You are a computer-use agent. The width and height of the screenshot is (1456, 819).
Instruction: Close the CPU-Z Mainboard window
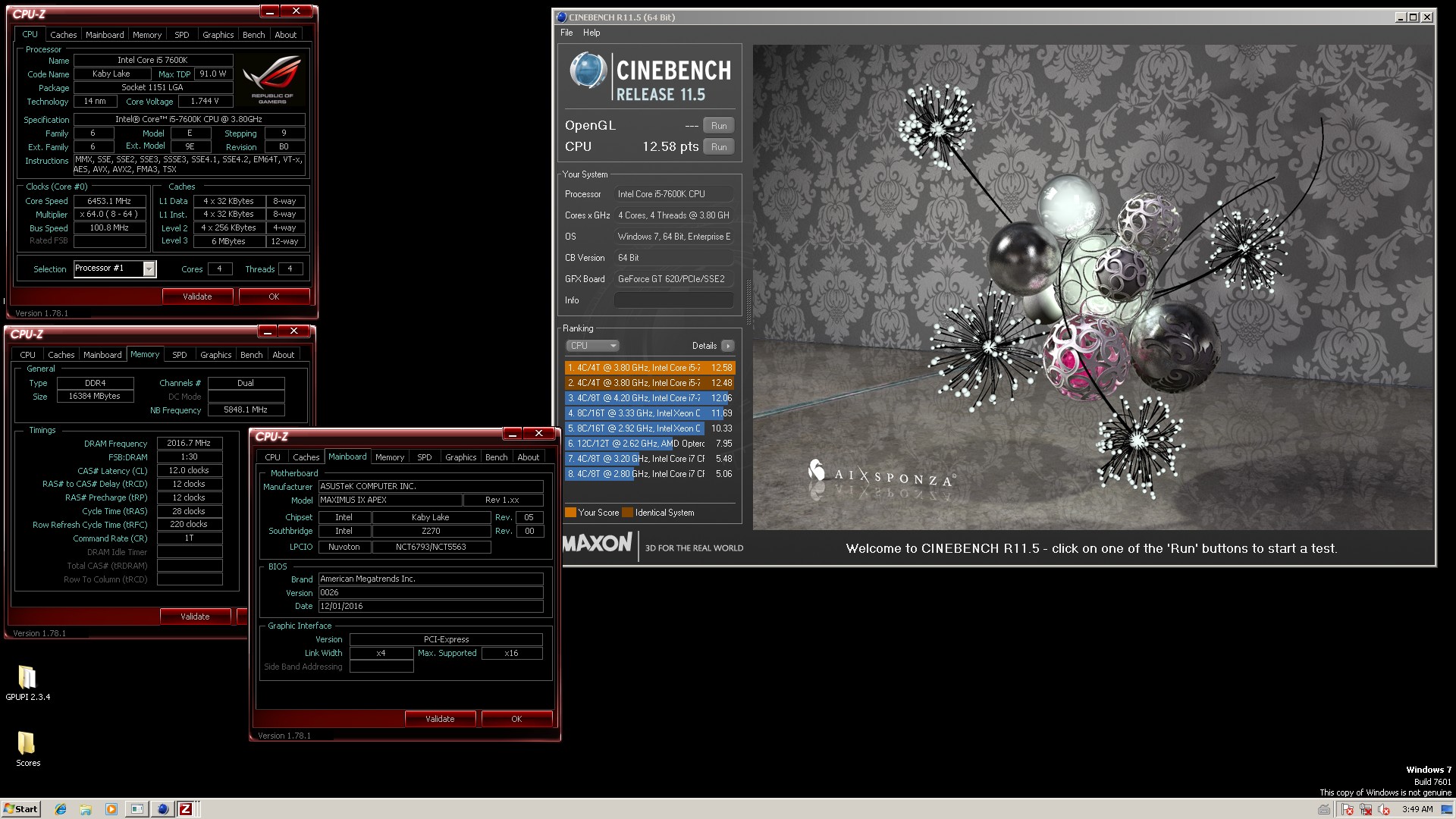538,434
